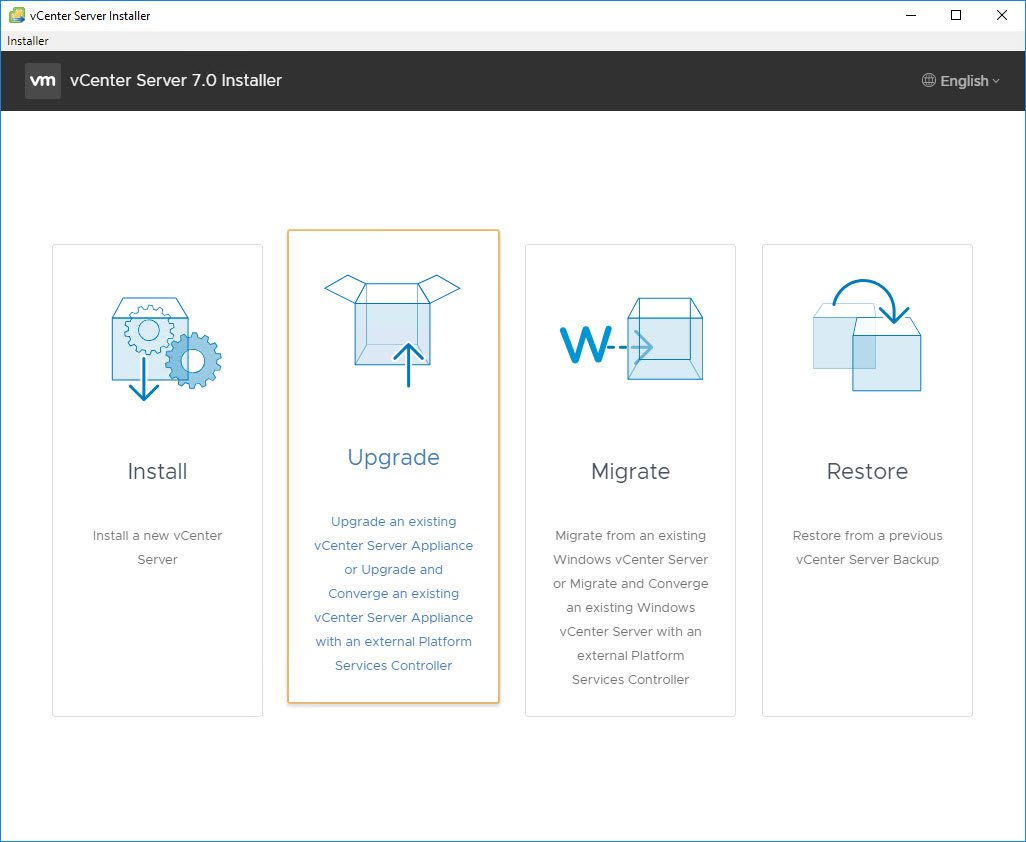Open the Installer menu

(x=27, y=40)
